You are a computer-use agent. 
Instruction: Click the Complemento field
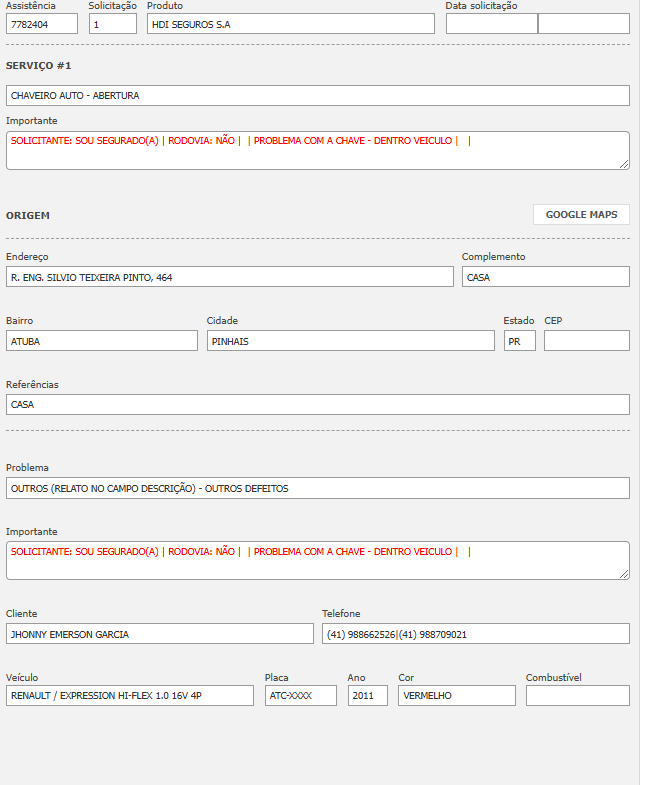(545, 277)
